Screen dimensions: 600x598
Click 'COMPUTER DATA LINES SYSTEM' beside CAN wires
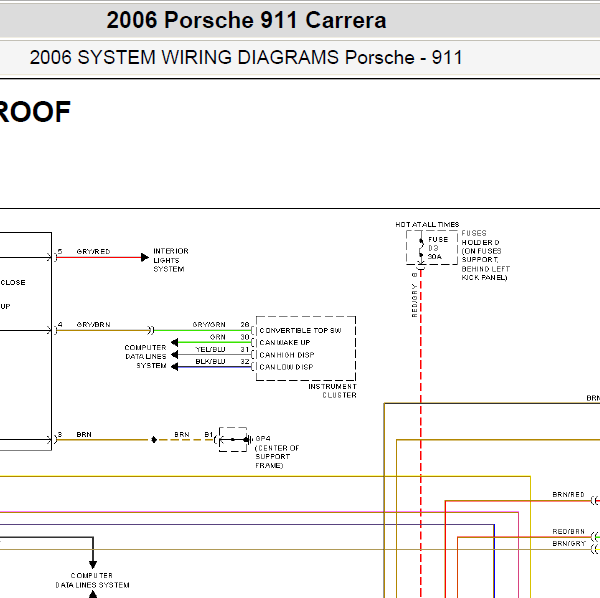click(x=145, y=357)
